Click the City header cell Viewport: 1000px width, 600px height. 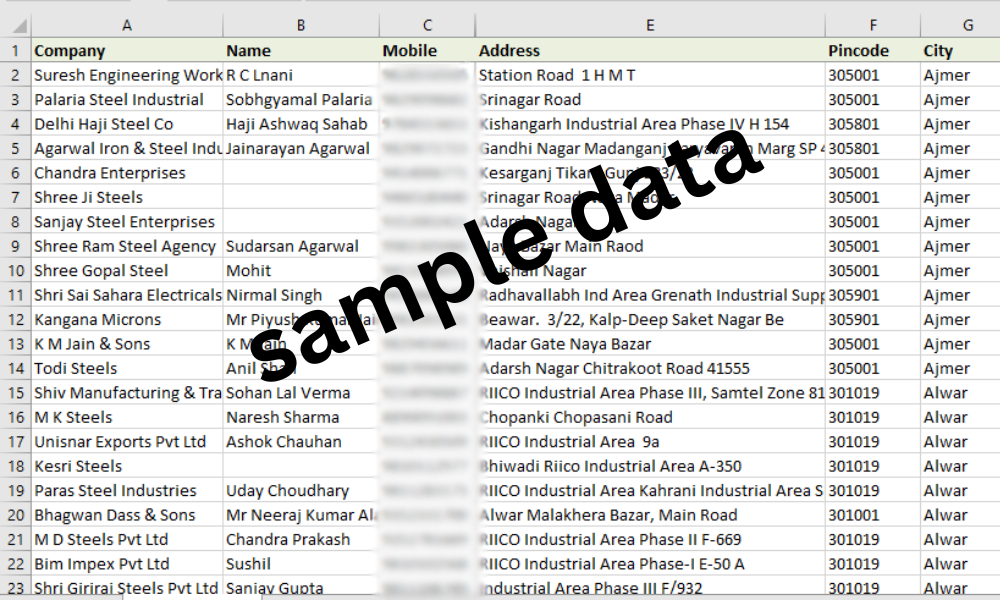(x=960, y=50)
